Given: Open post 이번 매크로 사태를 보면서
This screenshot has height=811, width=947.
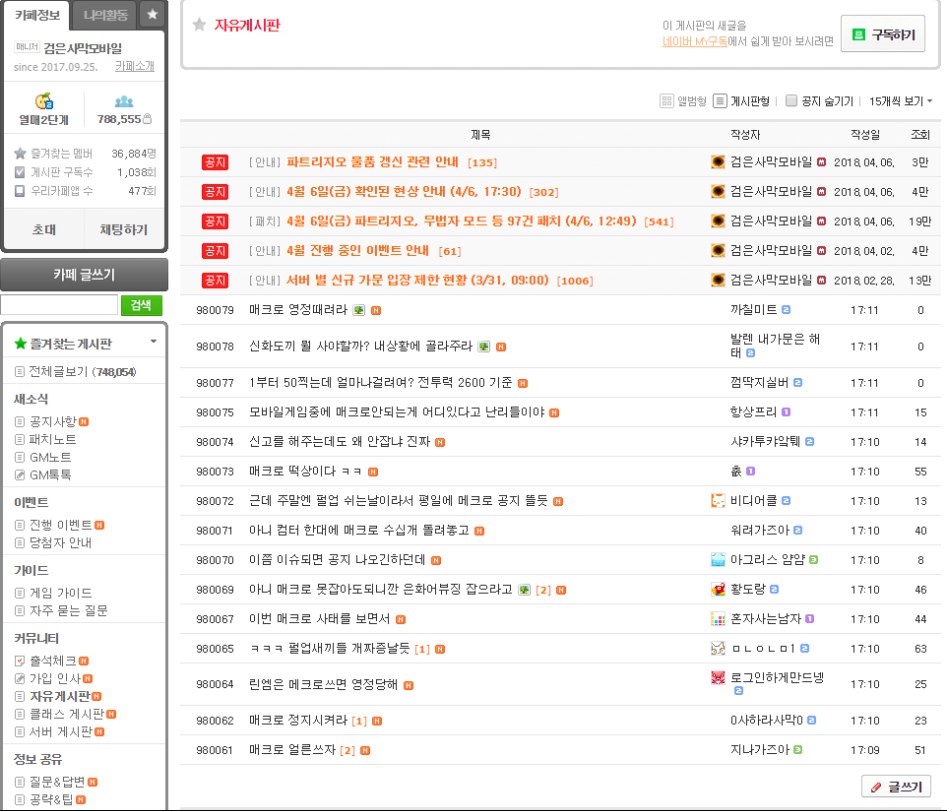Looking at the screenshot, I should (319, 619).
